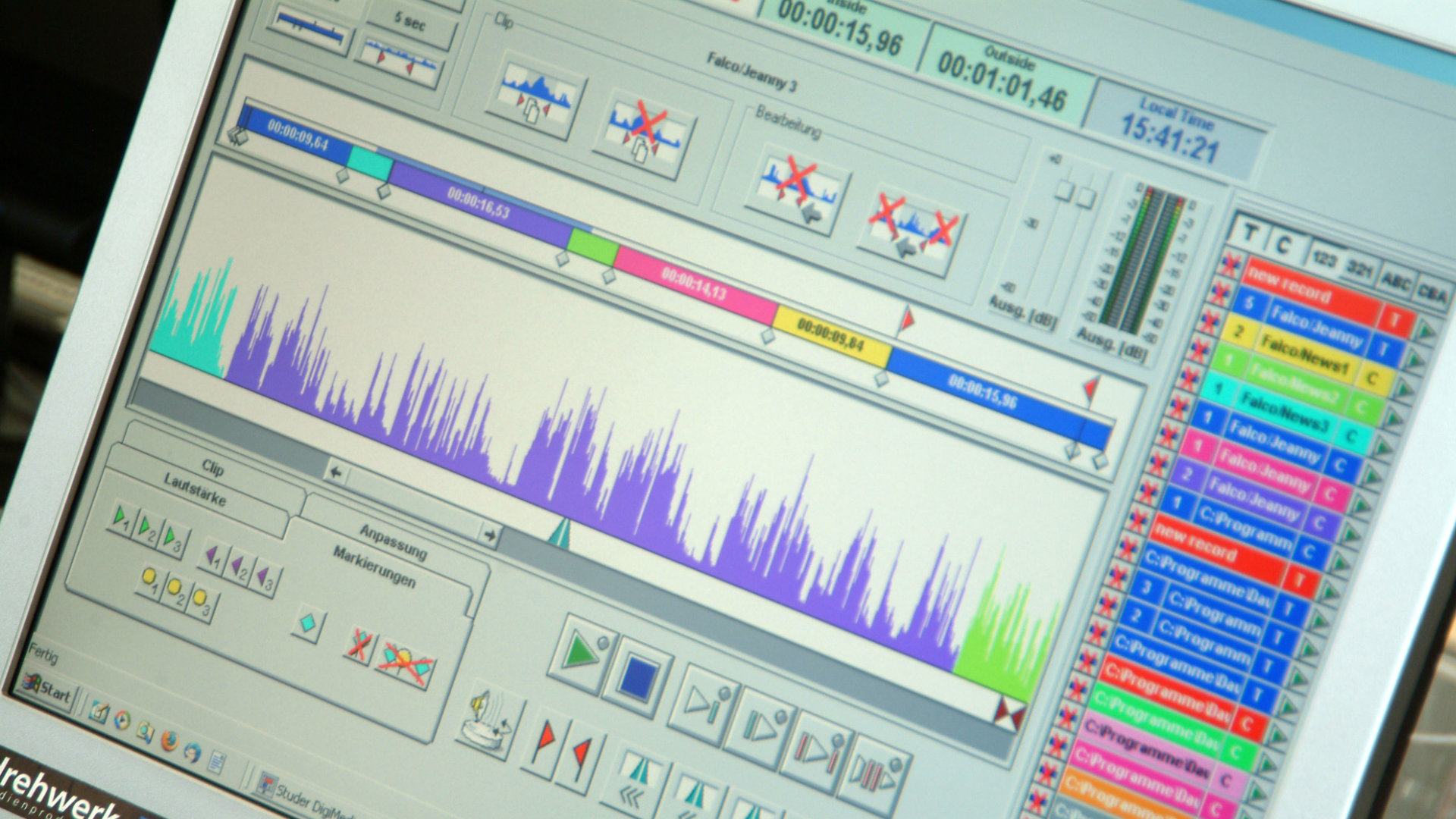
Task: Click green volume preset 3 button
Action: click(174, 540)
